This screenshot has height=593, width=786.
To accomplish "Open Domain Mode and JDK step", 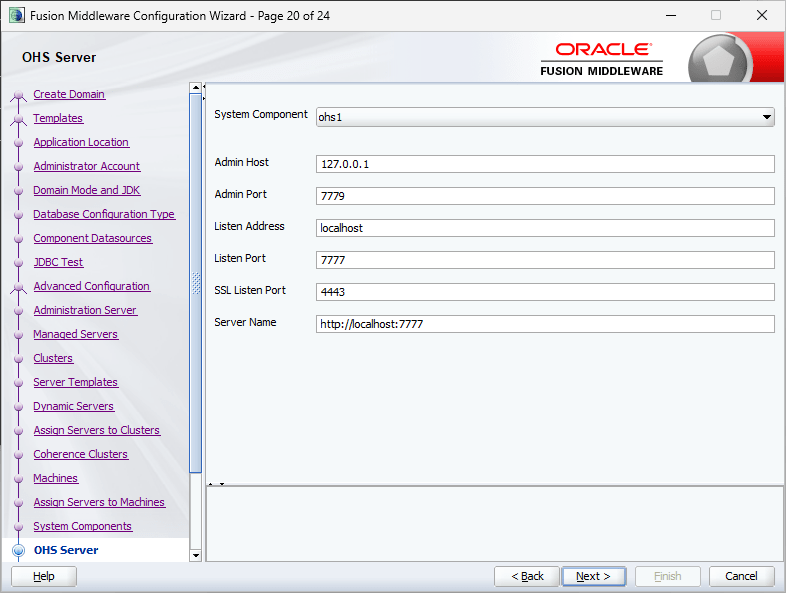I will click(87, 190).
